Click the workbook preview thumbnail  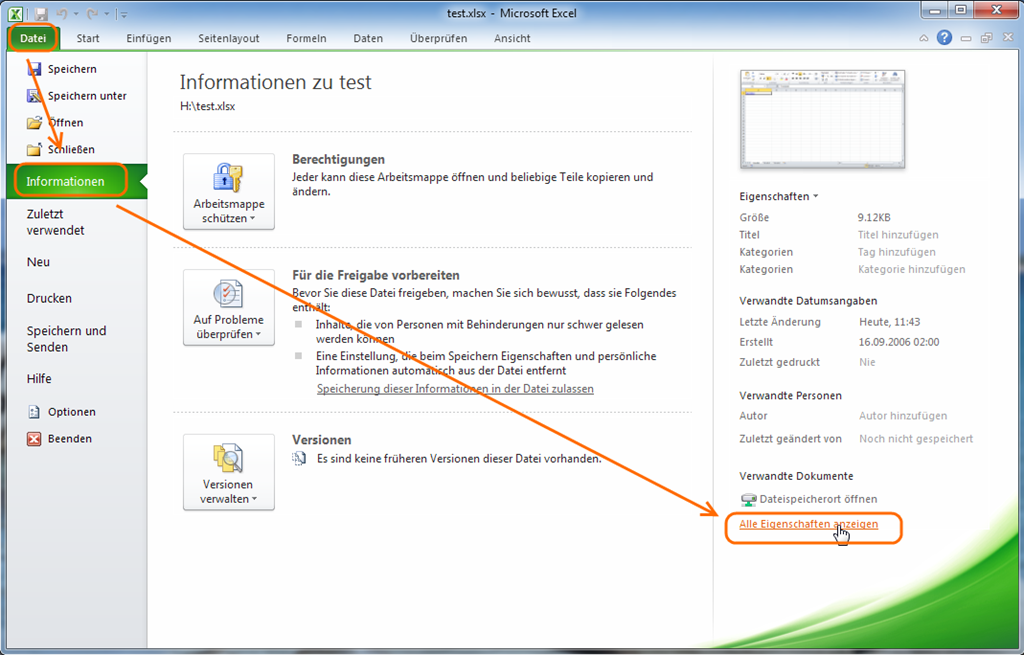(x=822, y=119)
